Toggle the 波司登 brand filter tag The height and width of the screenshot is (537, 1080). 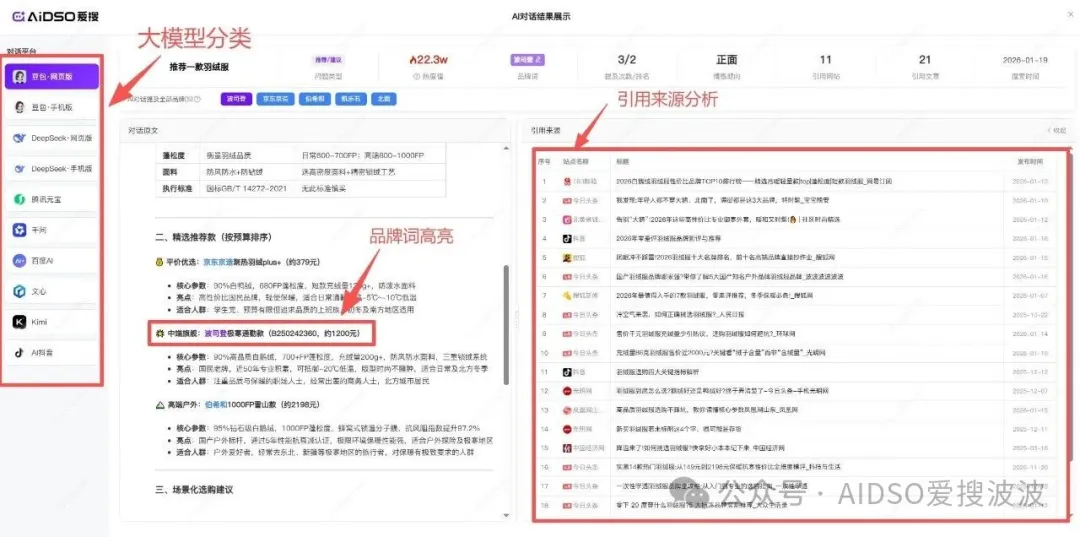(236, 99)
